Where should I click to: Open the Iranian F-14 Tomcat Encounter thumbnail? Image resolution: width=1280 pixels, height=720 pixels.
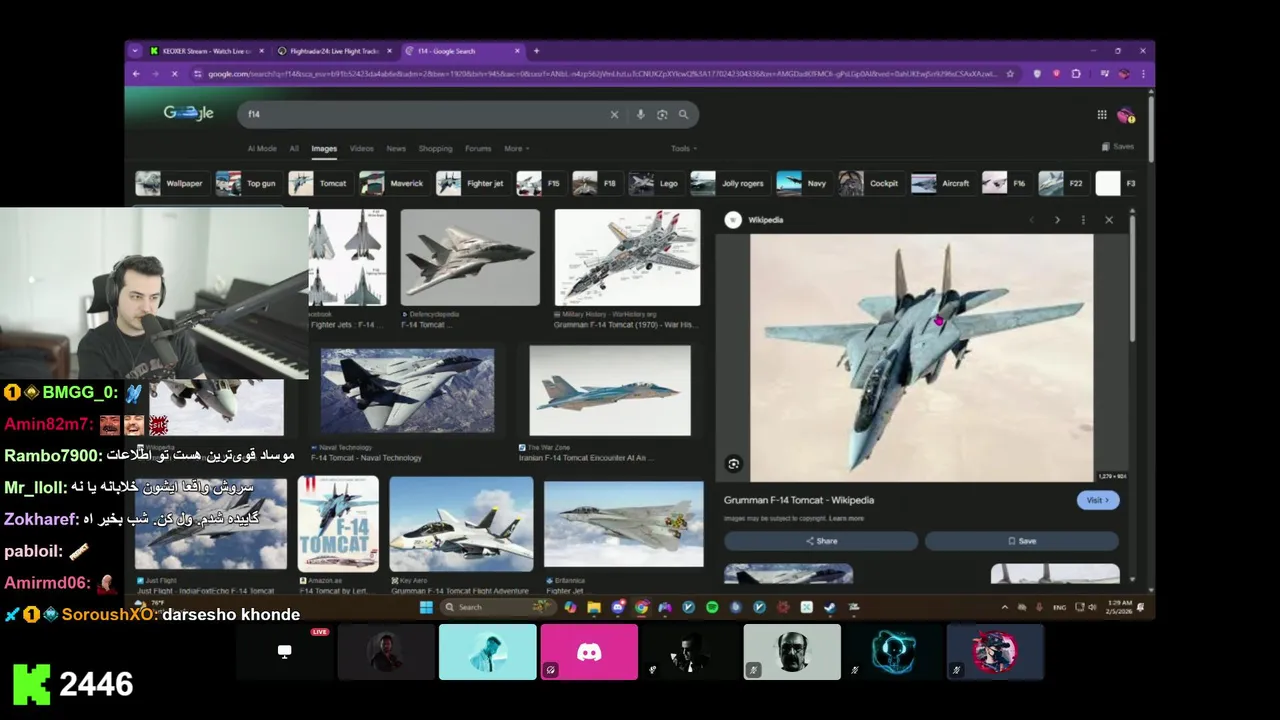tap(610, 390)
